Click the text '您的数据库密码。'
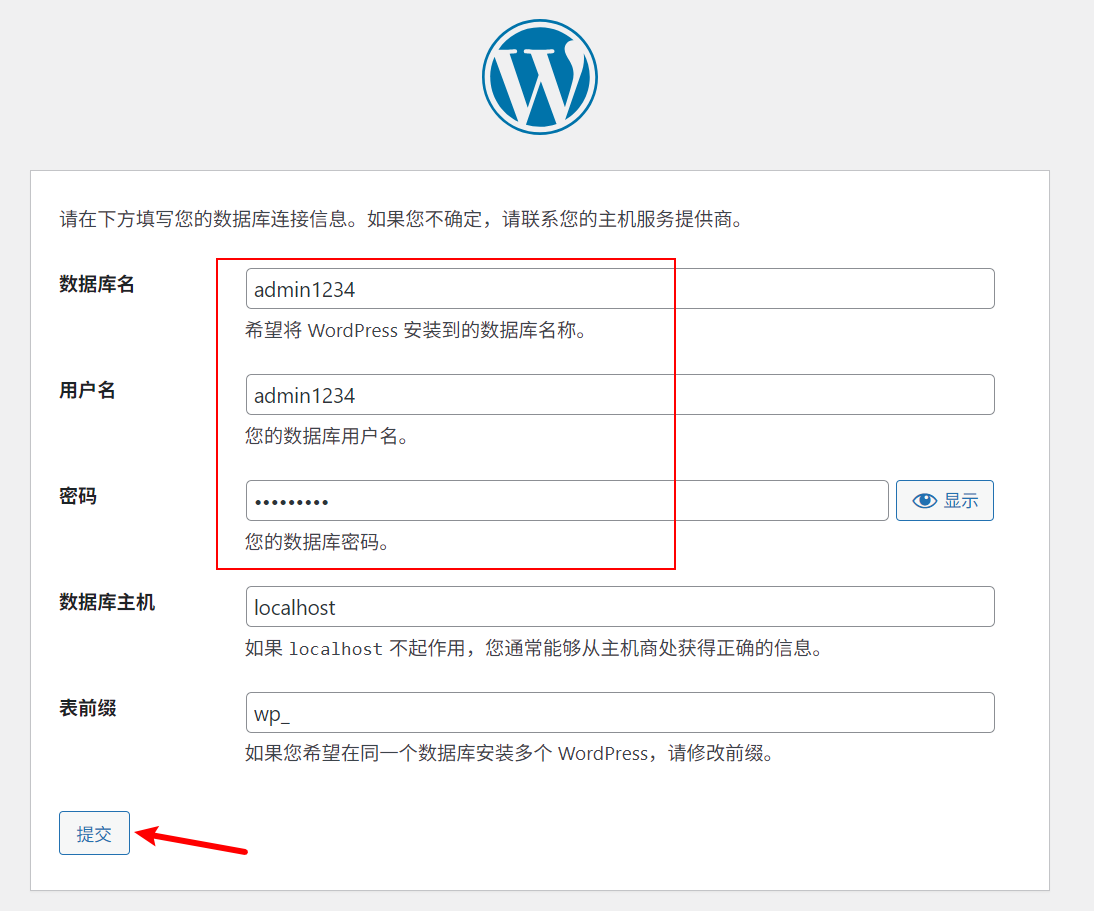The image size is (1094, 911). tap(317, 543)
